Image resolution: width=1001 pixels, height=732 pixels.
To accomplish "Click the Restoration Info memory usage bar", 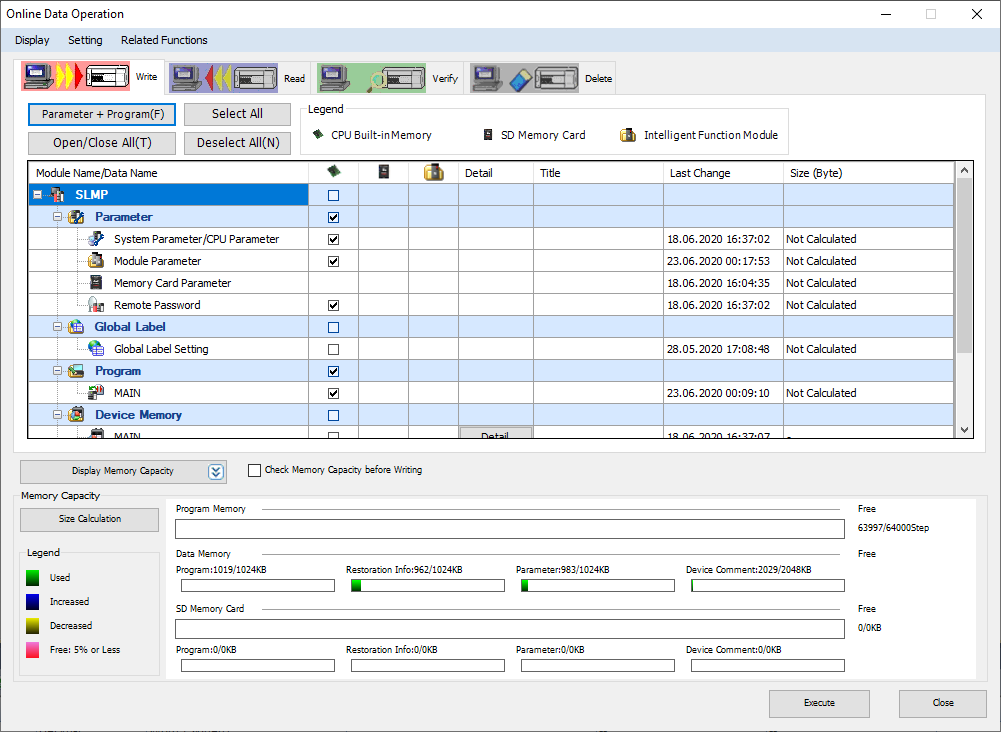I will 428,585.
